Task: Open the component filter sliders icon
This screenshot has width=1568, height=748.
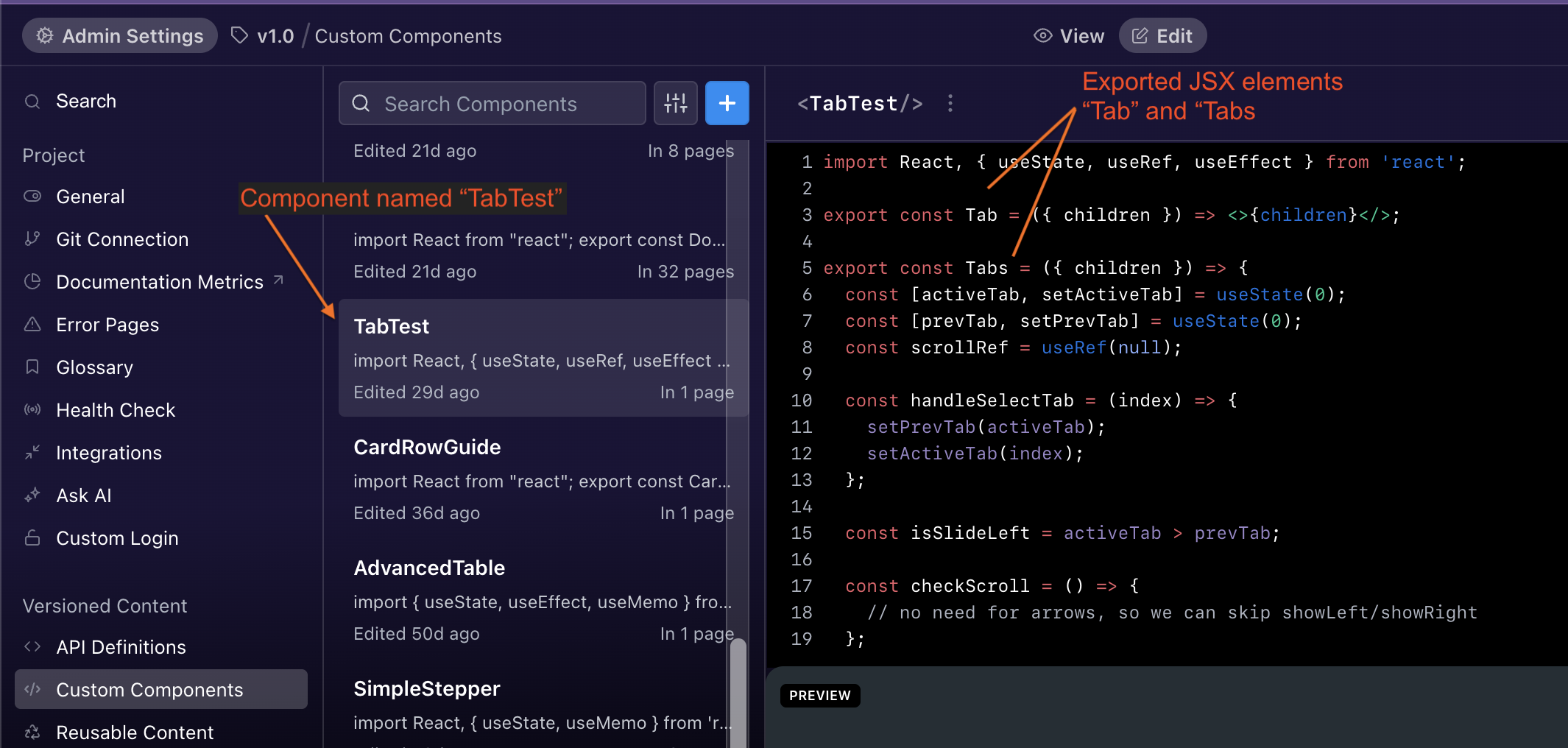Action: pyautogui.click(x=675, y=103)
